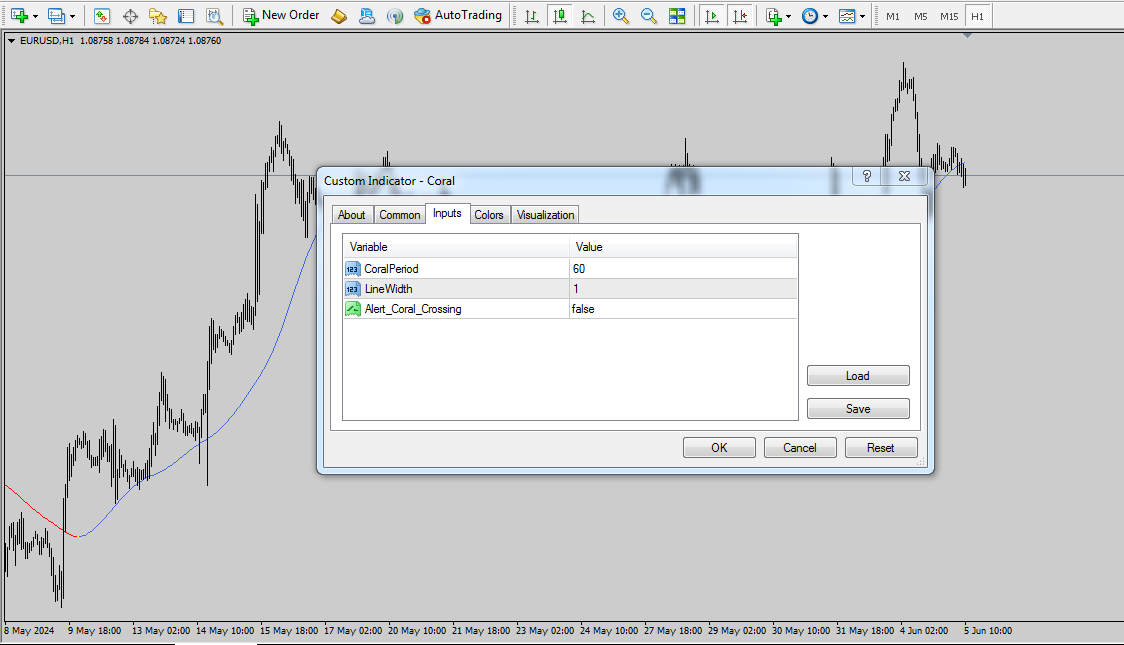Expand the periods clock dropdown

(825, 17)
